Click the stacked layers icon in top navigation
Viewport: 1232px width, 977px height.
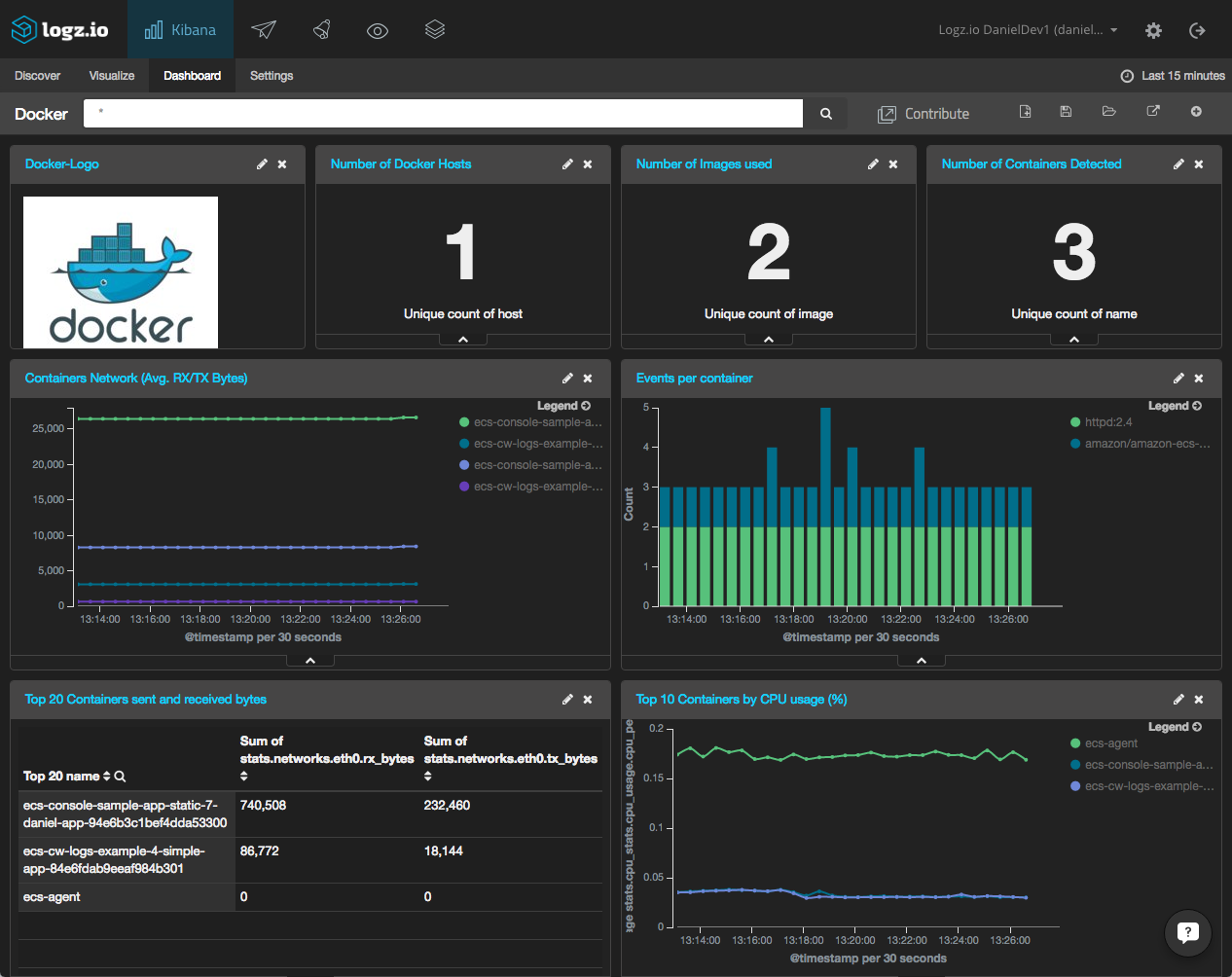[435, 30]
